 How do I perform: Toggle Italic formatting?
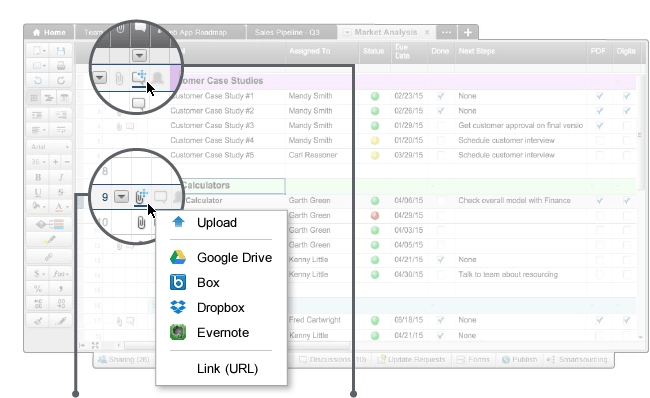pos(61,177)
